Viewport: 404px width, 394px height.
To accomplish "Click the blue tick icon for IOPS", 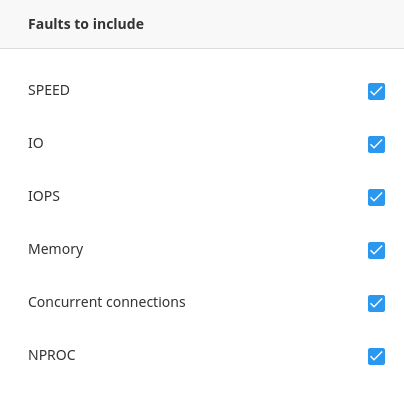I will tap(376, 197).
